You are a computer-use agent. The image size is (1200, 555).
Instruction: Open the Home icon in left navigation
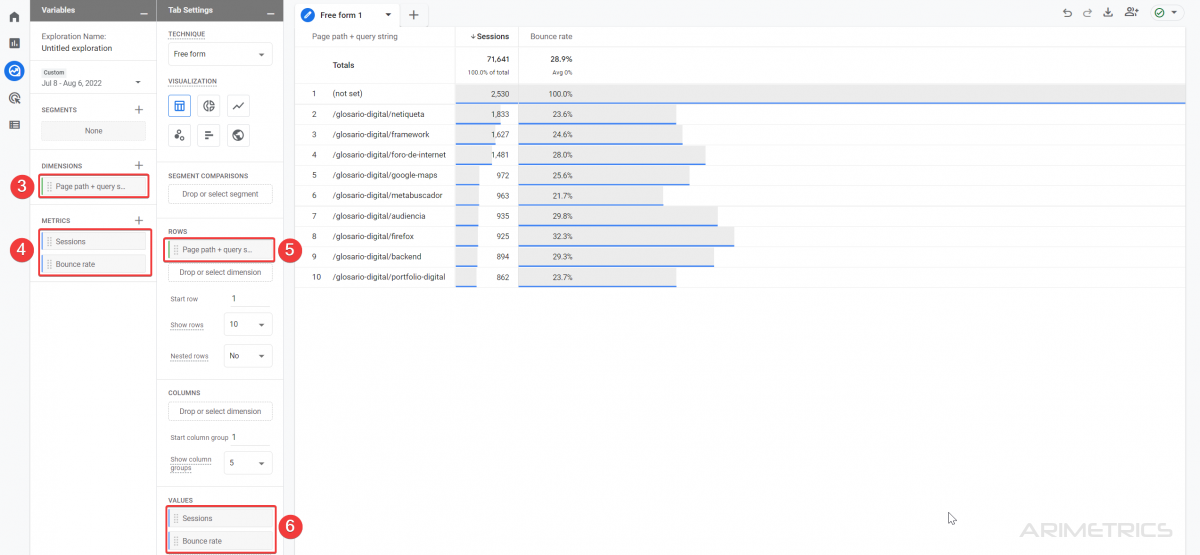click(14, 17)
